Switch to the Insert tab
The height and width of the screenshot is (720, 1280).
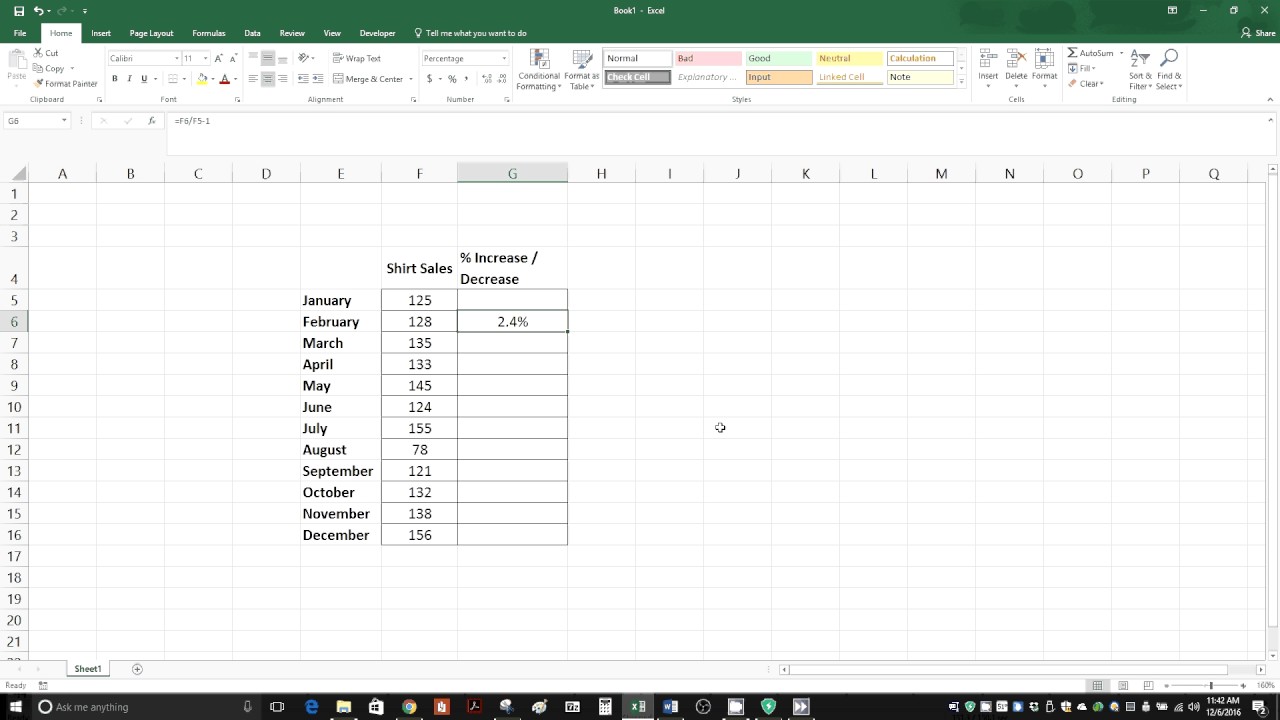pyautogui.click(x=101, y=33)
